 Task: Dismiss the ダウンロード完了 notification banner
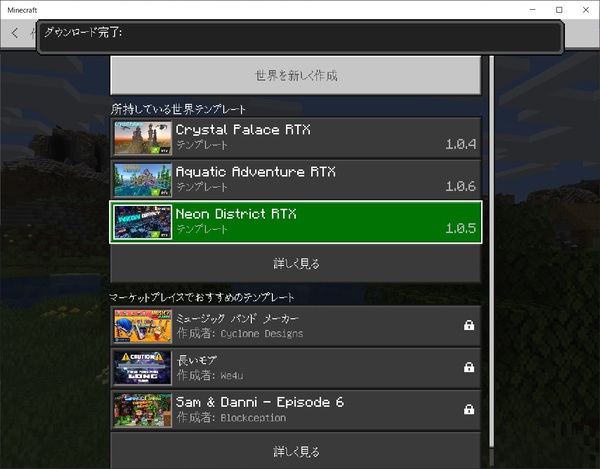coord(300,37)
